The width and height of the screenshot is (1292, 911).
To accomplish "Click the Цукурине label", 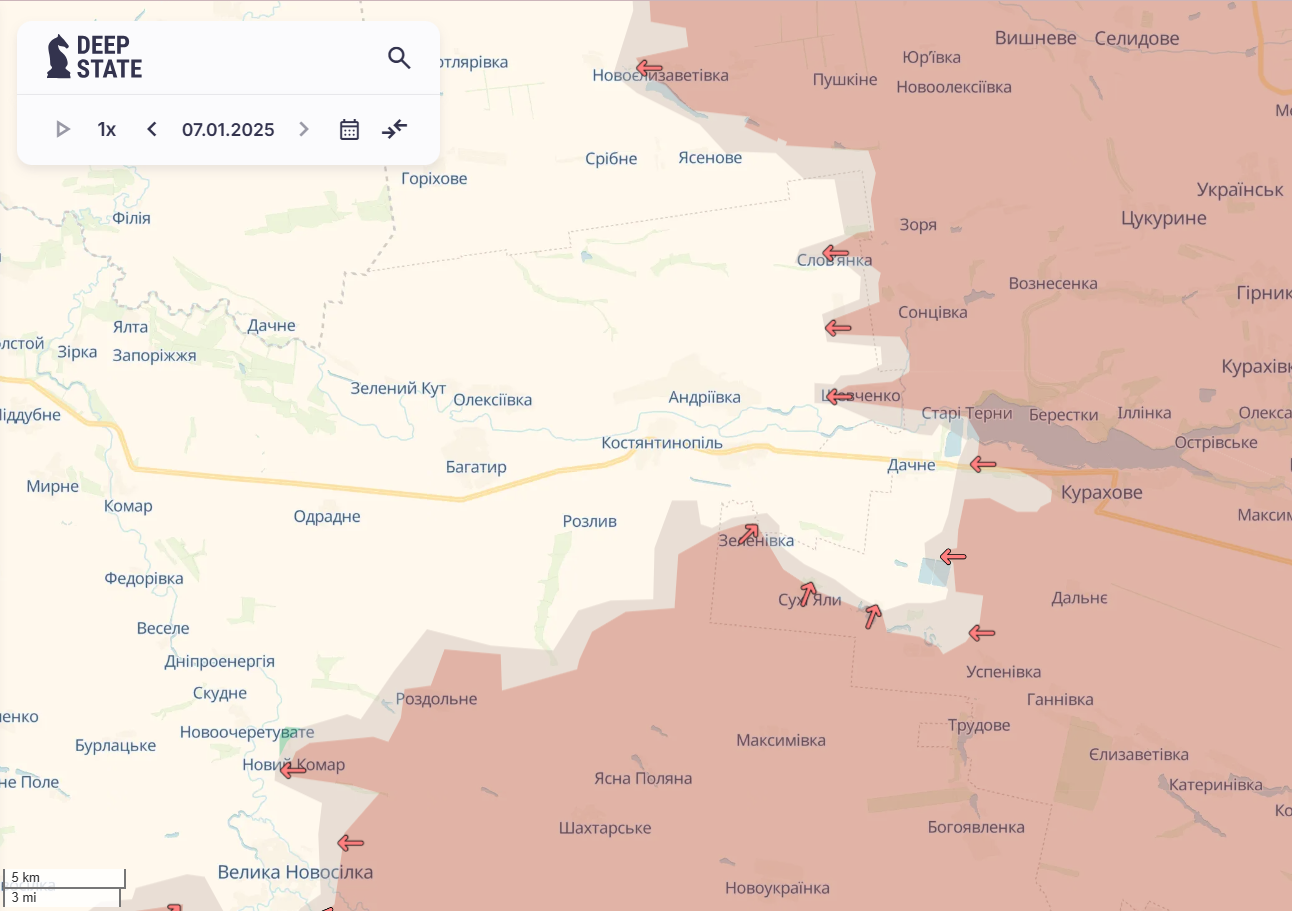I will coord(1164,218).
